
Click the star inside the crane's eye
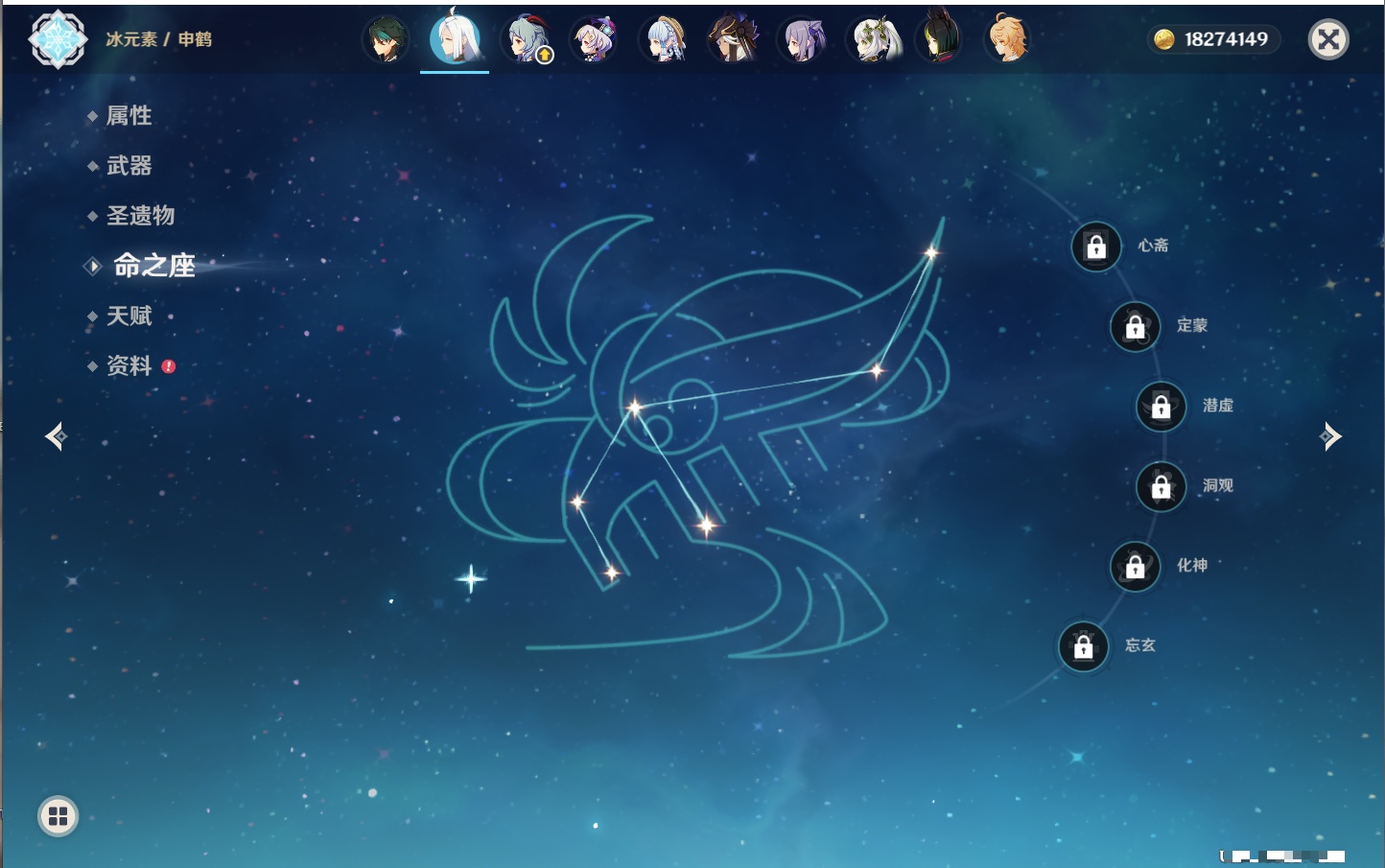pos(634,409)
